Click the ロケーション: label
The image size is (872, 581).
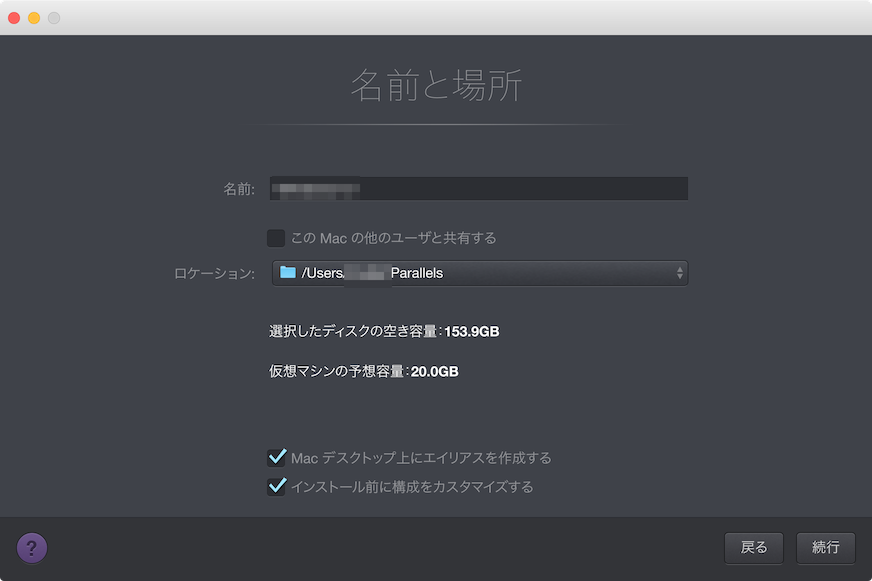[214, 274]
